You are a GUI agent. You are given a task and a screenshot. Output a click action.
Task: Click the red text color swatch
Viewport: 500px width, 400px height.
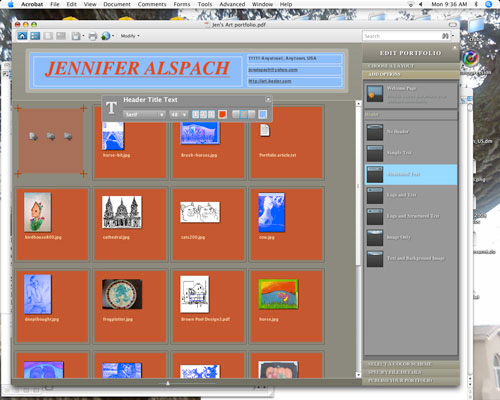pyautogui.click(x=222, y=115)
